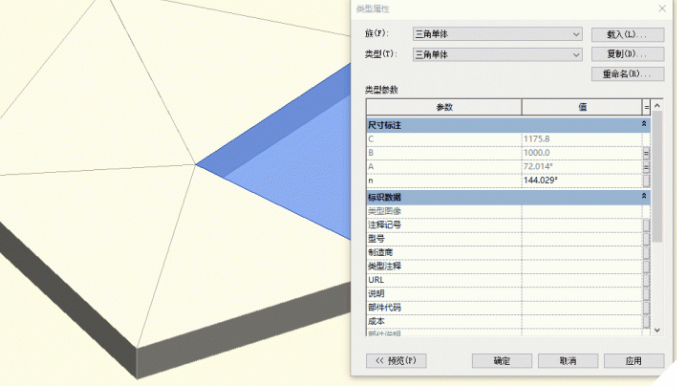The image size is (677, 389).
Task: Click the 说明 value cell
Action: (582, 294)
